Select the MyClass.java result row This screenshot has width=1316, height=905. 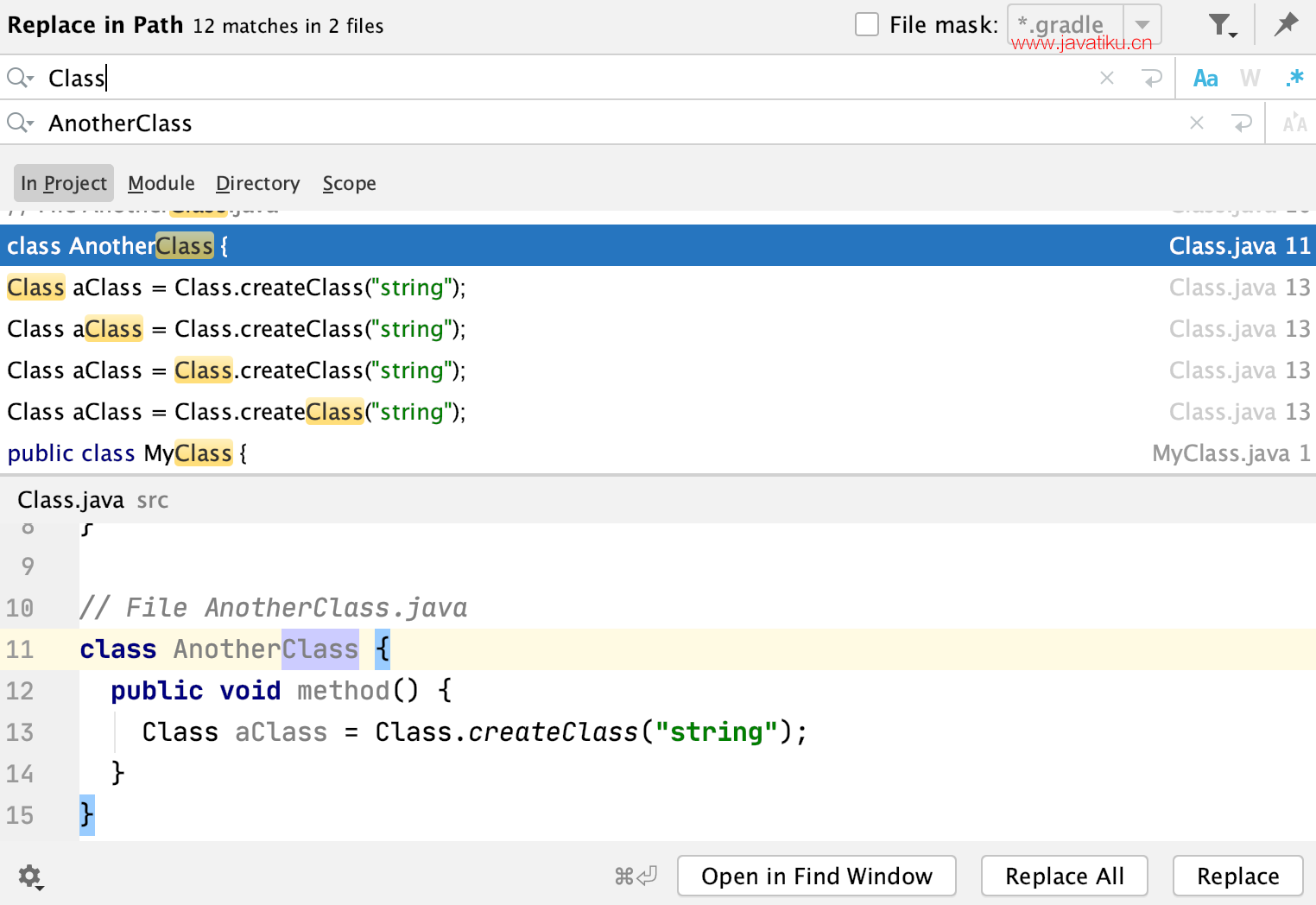pos(656,453)
